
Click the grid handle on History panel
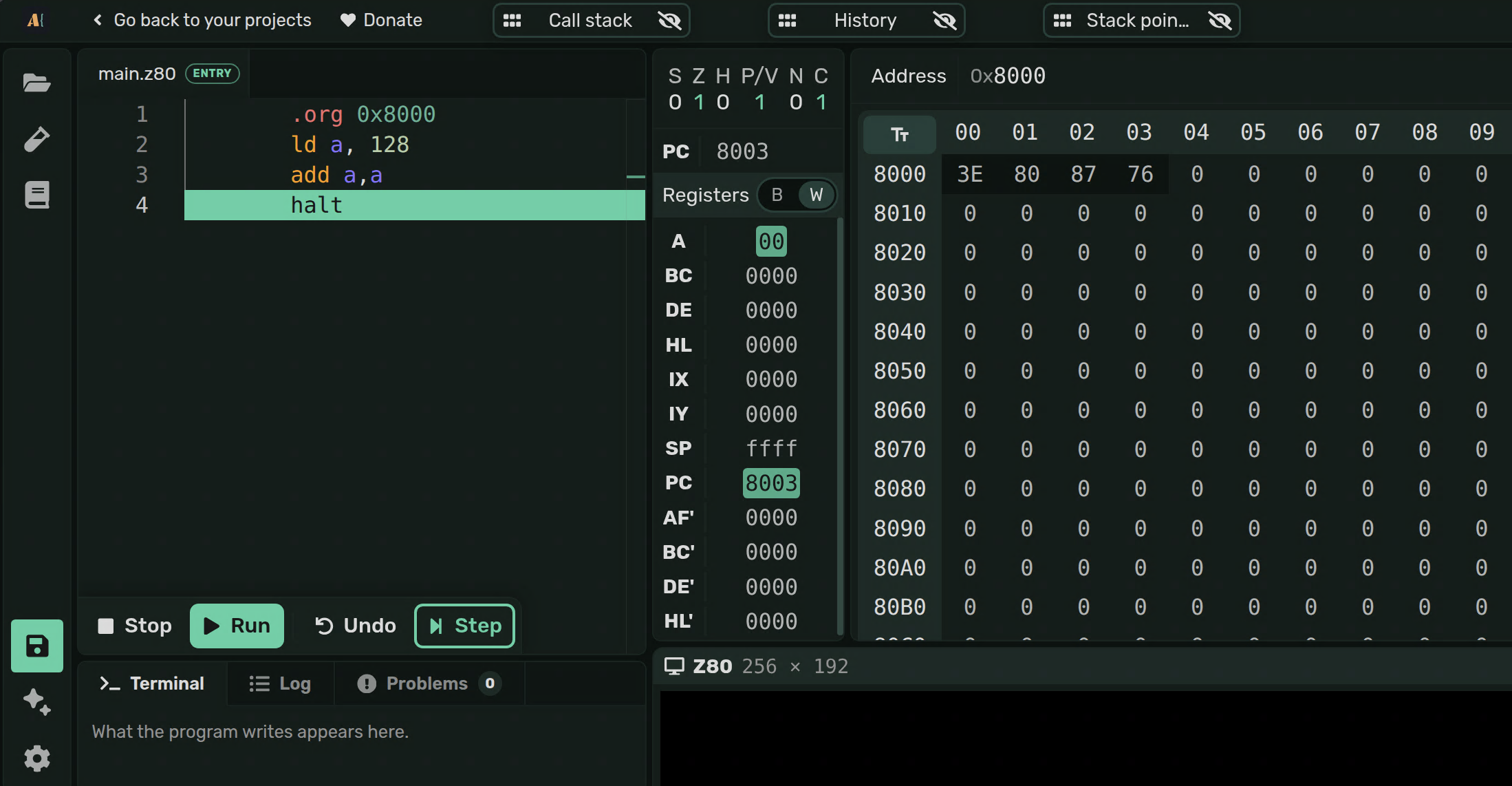coord(787,21)
